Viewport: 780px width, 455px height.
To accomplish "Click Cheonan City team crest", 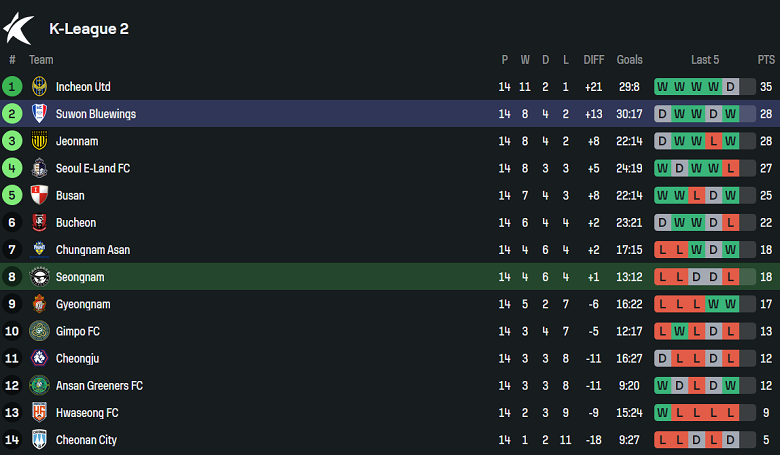I will click(x=39, y=439).
